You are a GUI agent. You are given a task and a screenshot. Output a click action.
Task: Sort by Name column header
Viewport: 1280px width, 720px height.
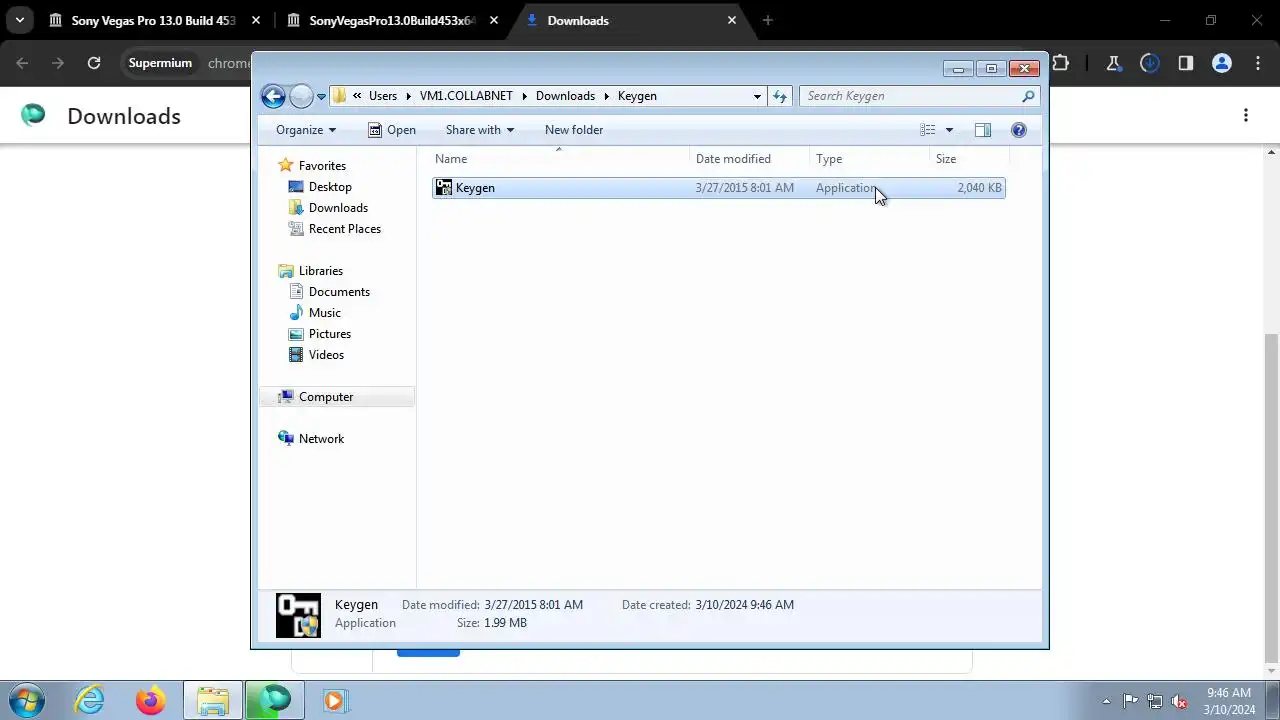[x=560, y=159]
